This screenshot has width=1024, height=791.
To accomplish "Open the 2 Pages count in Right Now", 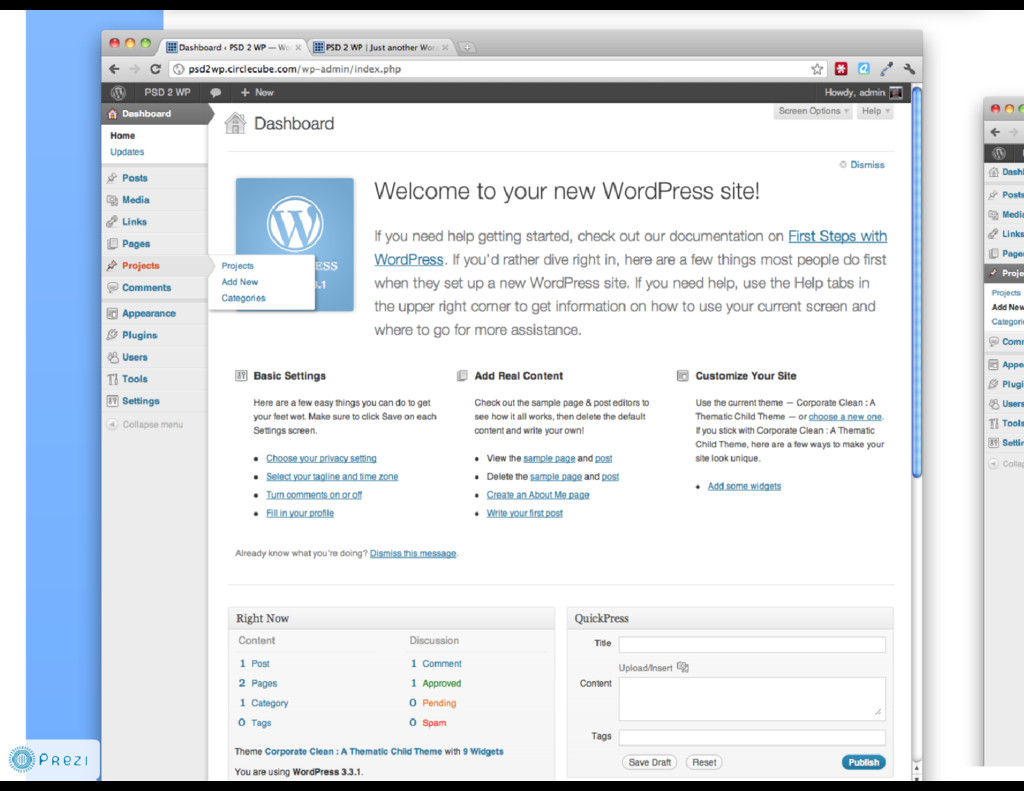I will coord(257,683).
